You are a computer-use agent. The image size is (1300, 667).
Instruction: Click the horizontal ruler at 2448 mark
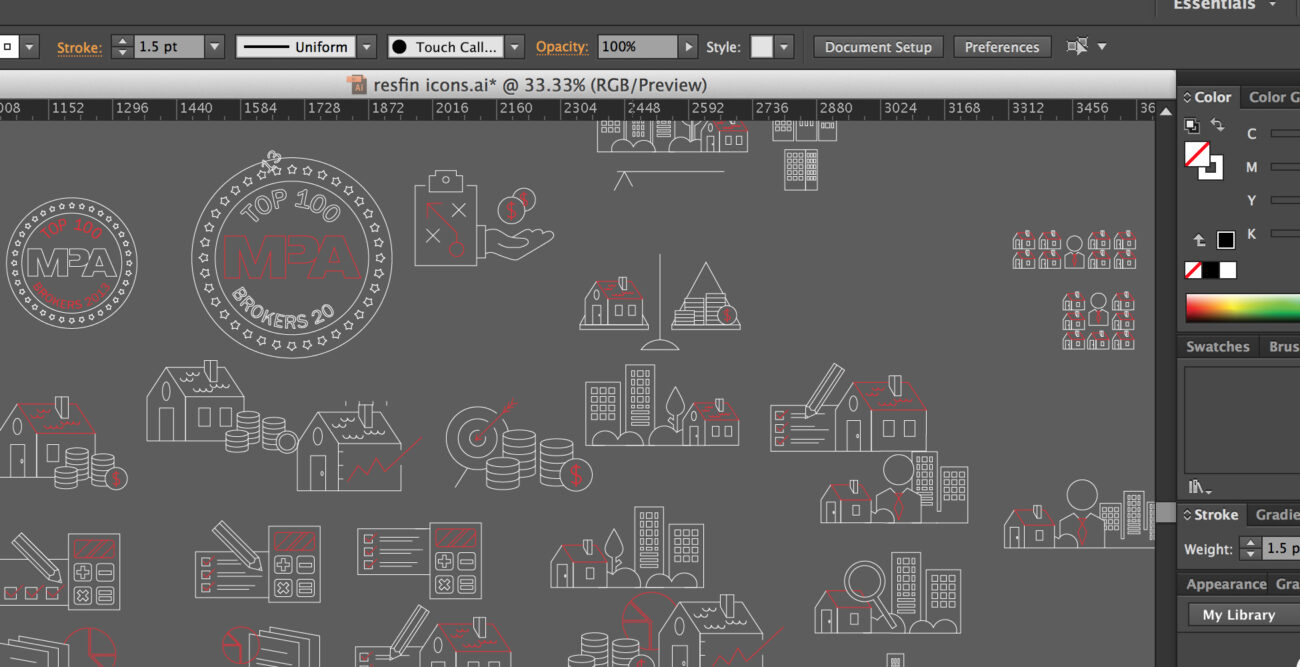click(x=643, y=108)
